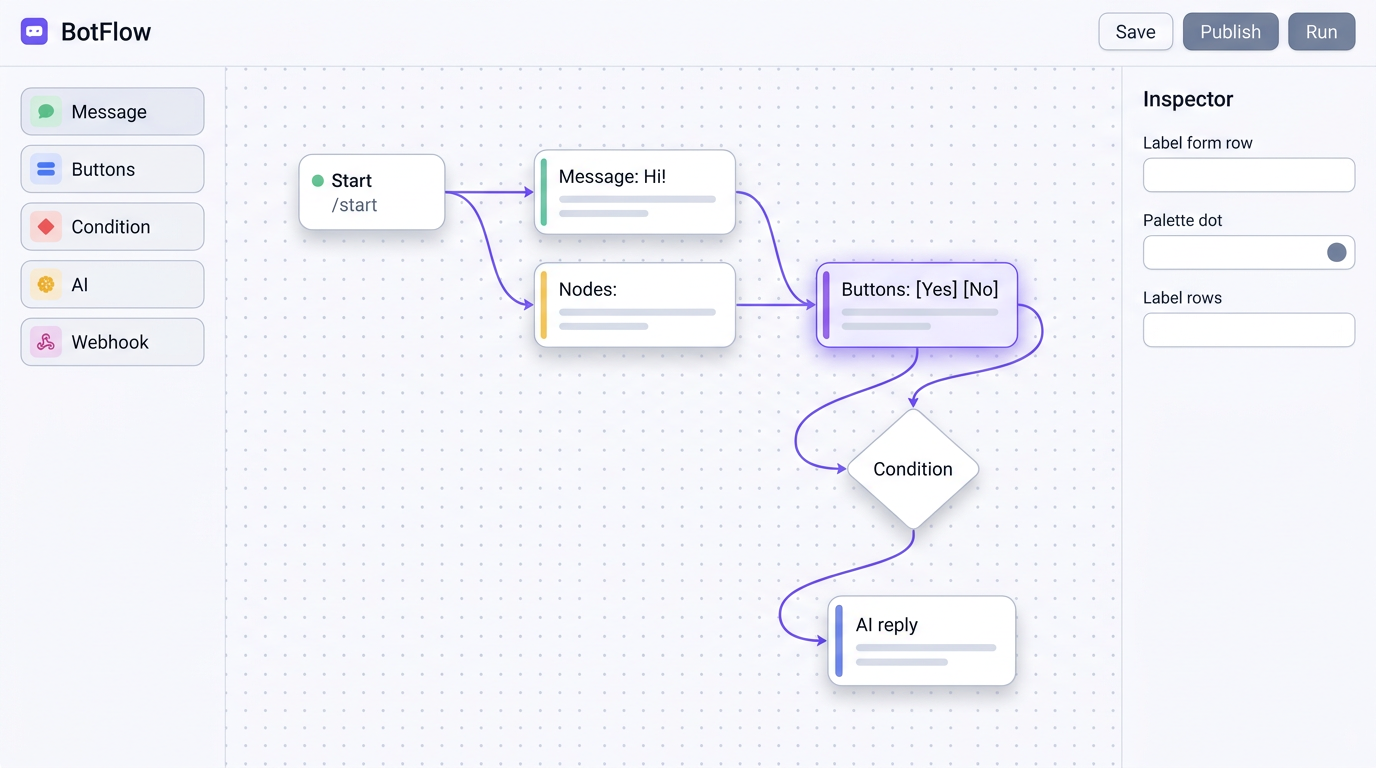Image resolution: width=1376 pixels, height=768 pixels.
Task: Add a Condition node from the palette
Action: point(112,227)
